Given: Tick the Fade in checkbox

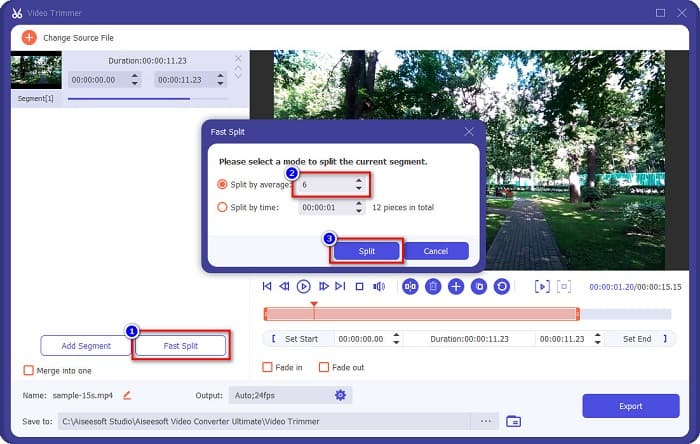Looking at the screenshot, I should [x=268, y=367].
